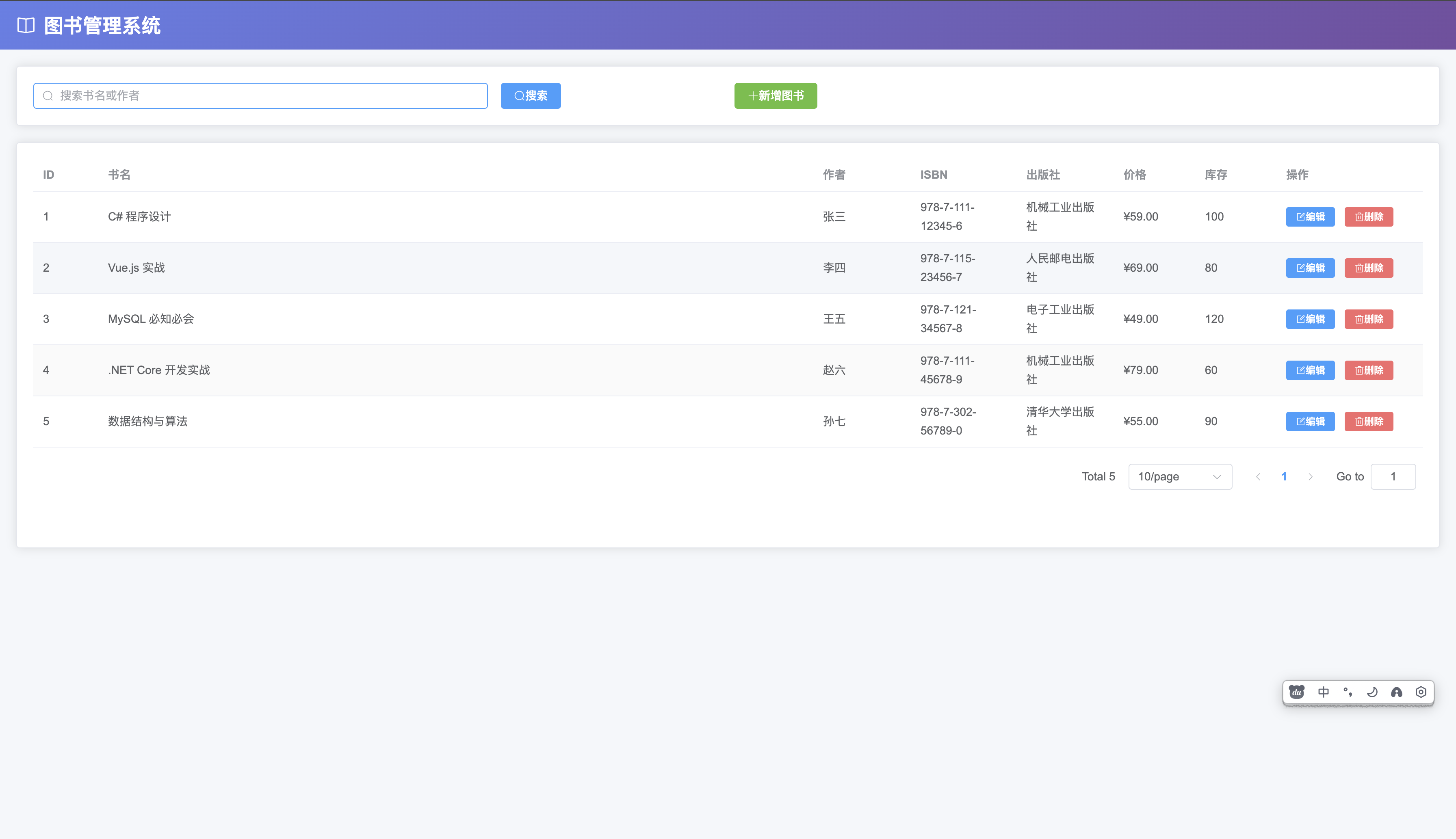Delete the .NET Core 开发实战 book row

point(1368,370)
